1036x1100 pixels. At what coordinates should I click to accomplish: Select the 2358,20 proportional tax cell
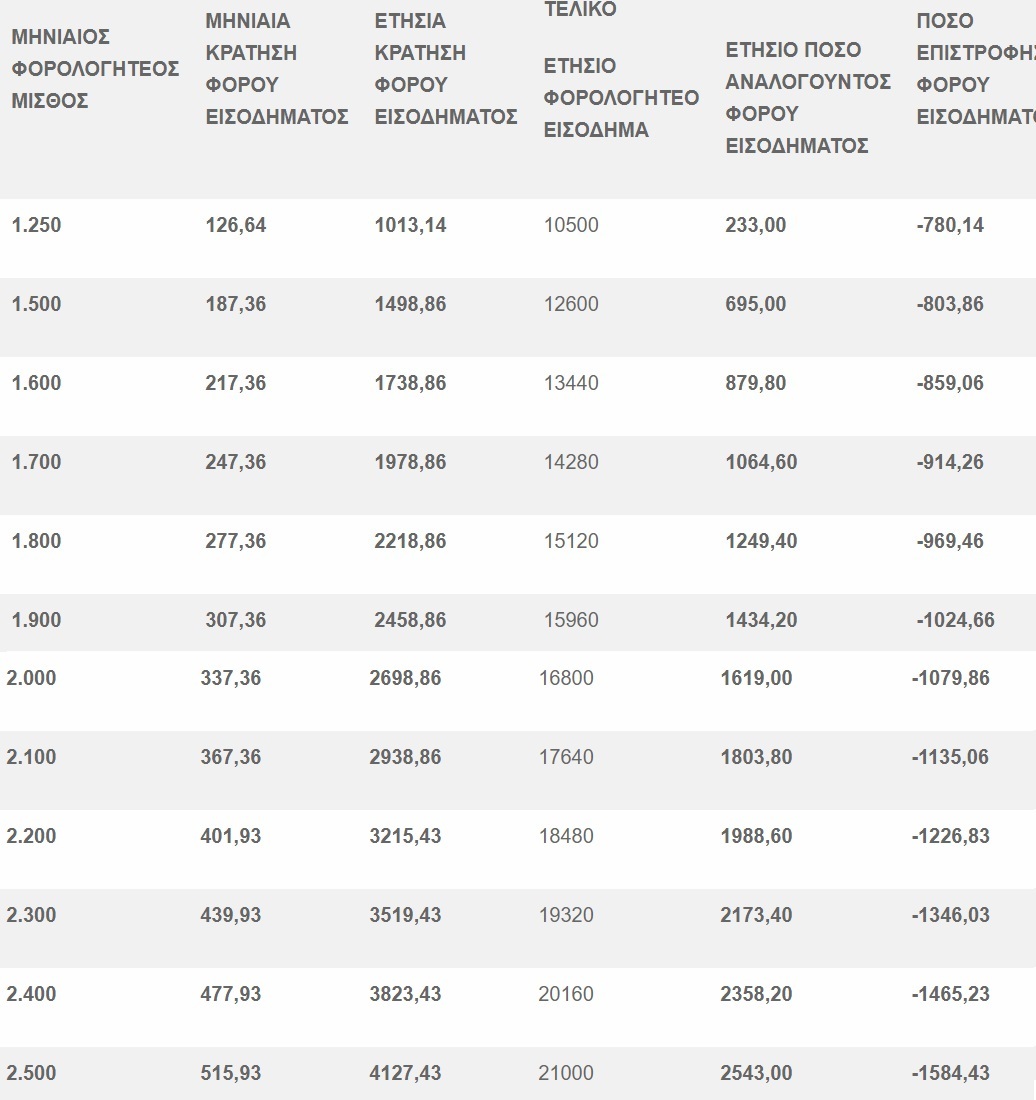point(756,994)
